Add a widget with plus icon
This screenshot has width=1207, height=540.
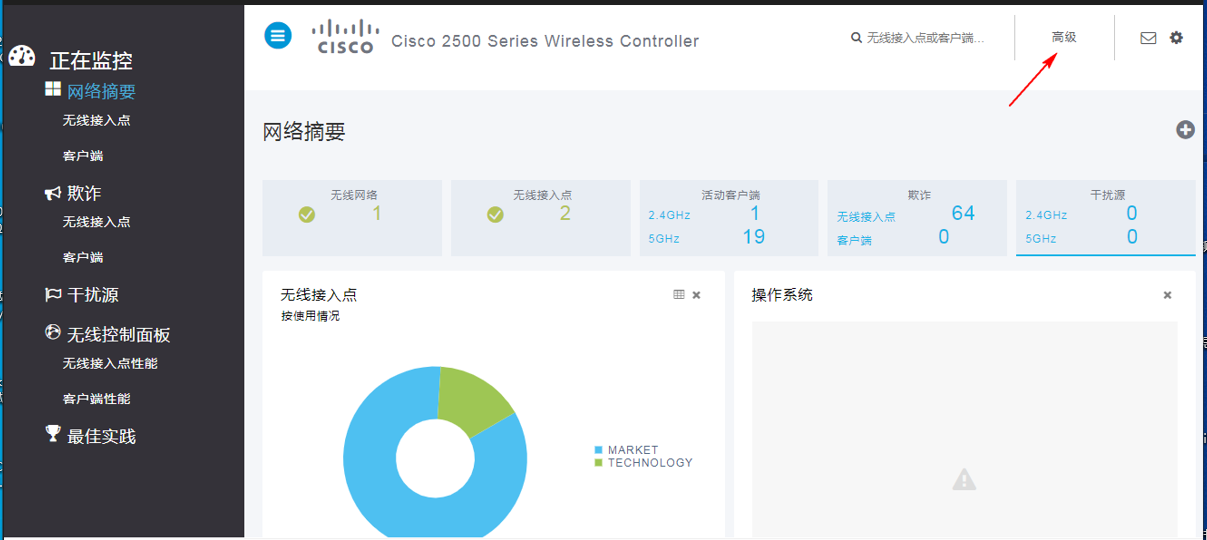tap(1185, 130)
